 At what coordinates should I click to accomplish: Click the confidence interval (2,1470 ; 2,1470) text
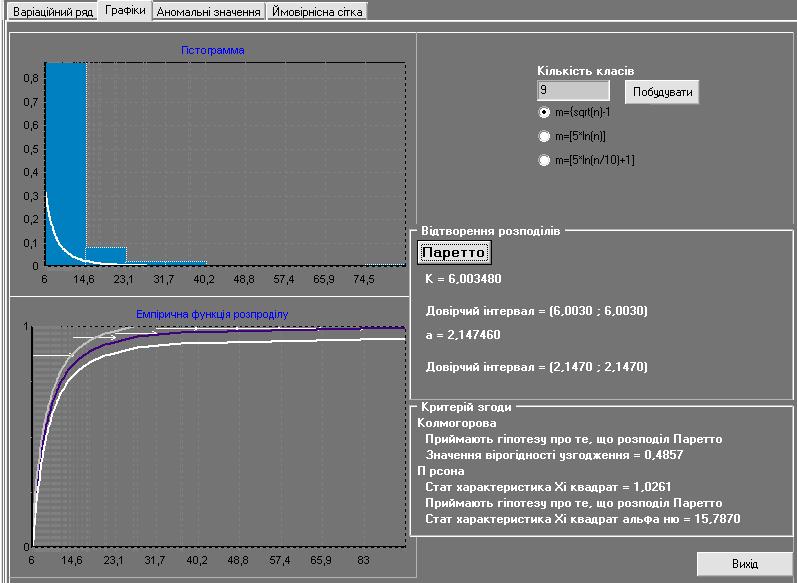tap(536, 366)
